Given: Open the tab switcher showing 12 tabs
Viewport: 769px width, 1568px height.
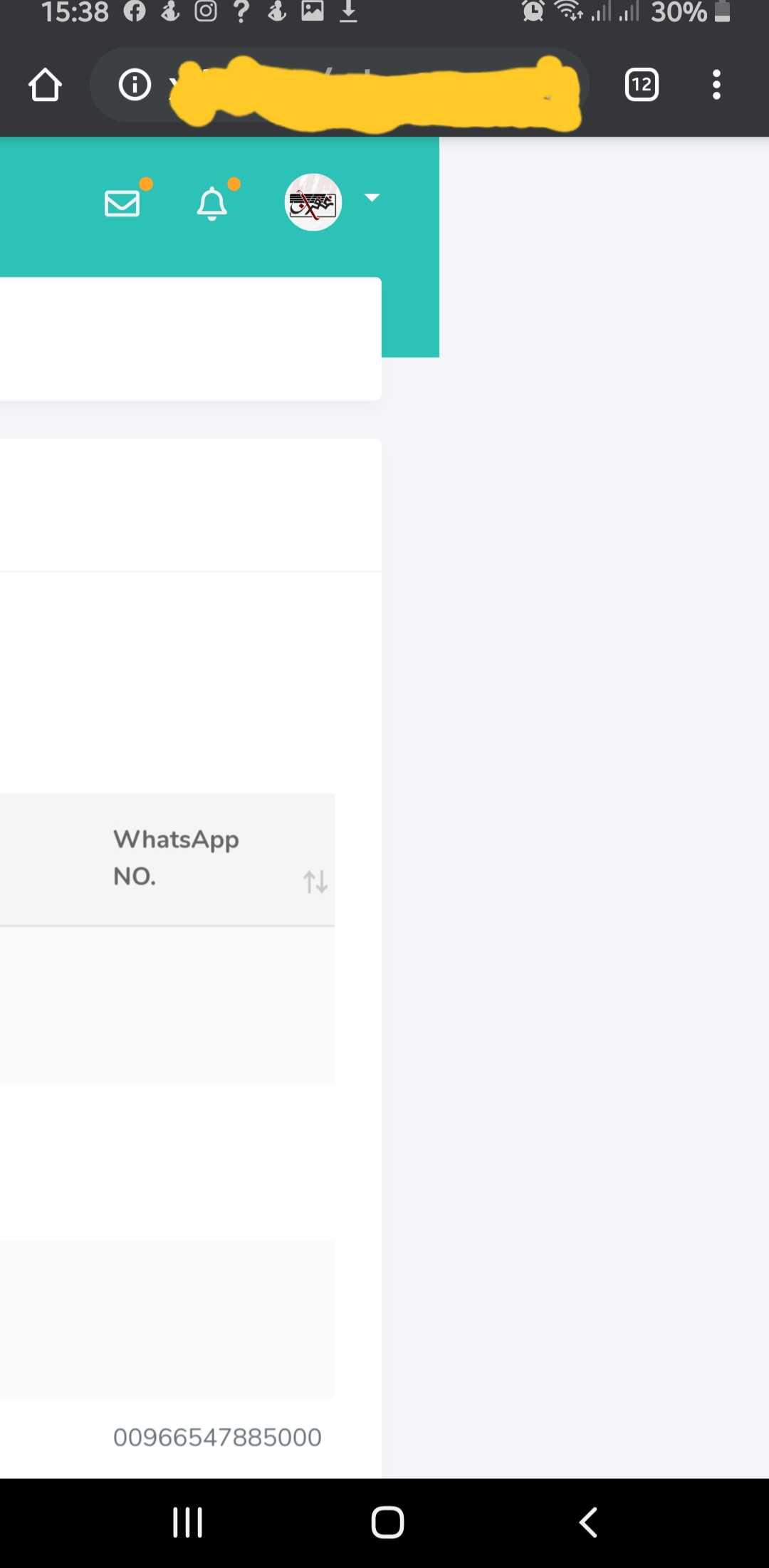Looking at the screenshot, I should point(640,84).
